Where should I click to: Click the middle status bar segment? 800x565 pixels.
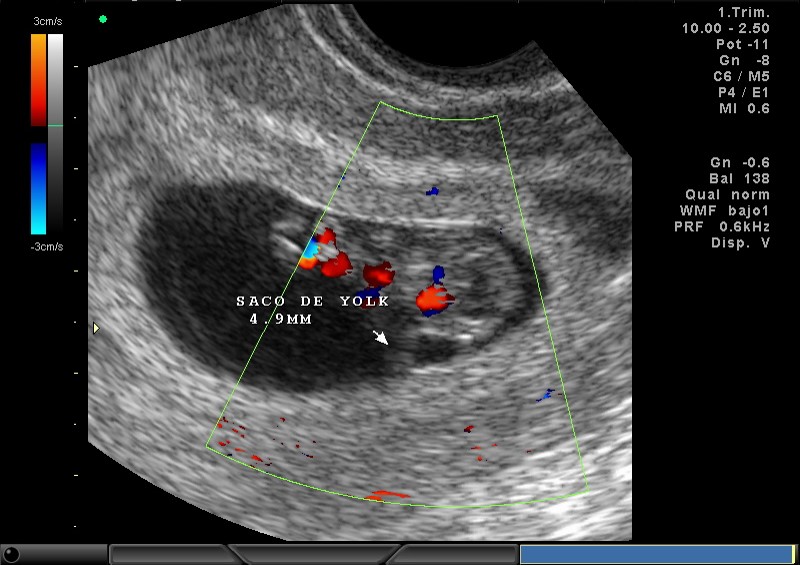(x=315, y=554)
